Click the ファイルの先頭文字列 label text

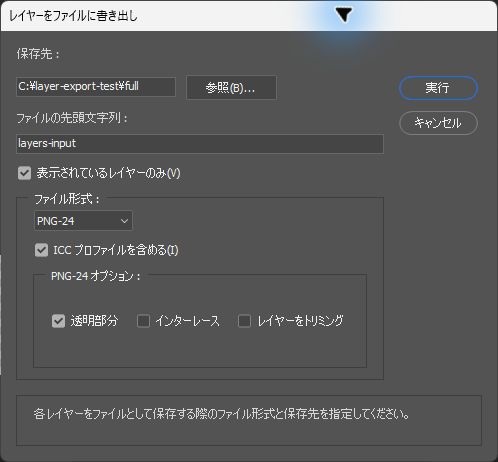point(72,118)
